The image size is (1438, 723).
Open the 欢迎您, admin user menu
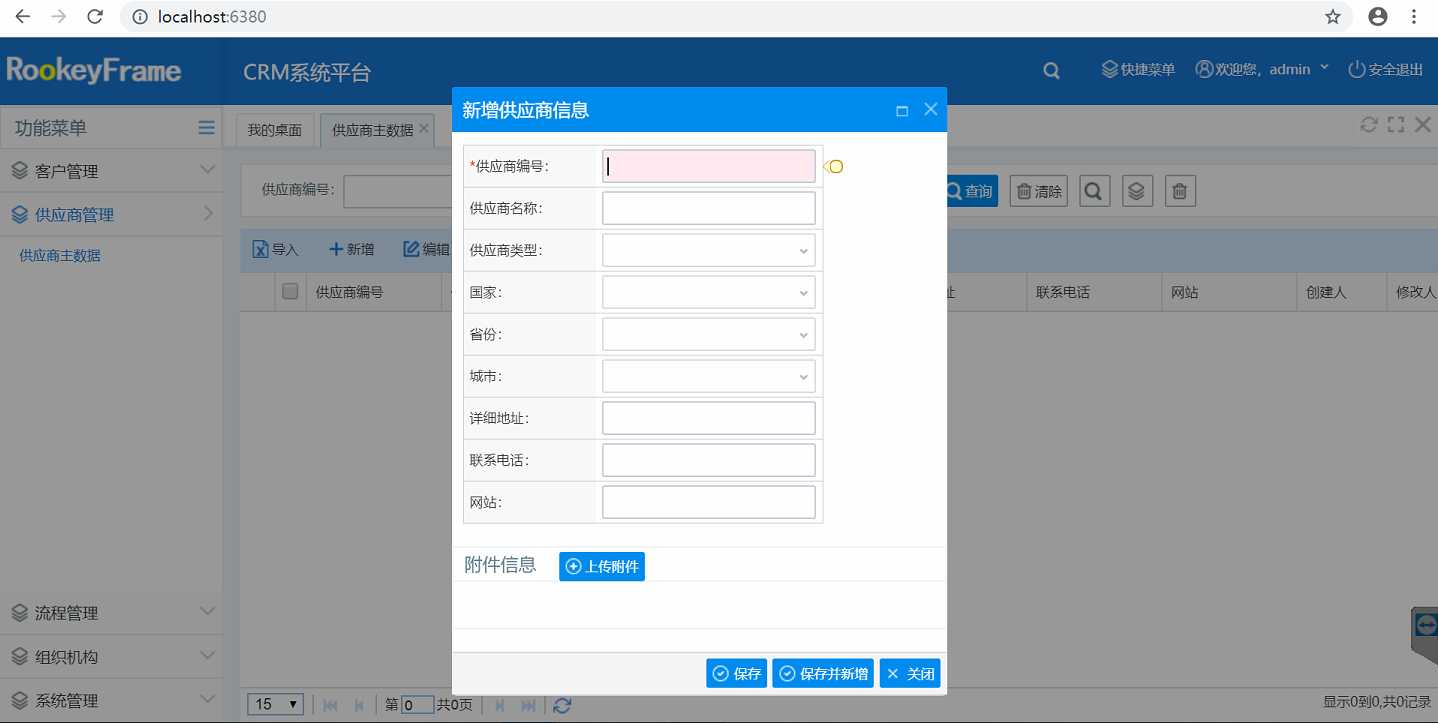[x=1262, y=69]
